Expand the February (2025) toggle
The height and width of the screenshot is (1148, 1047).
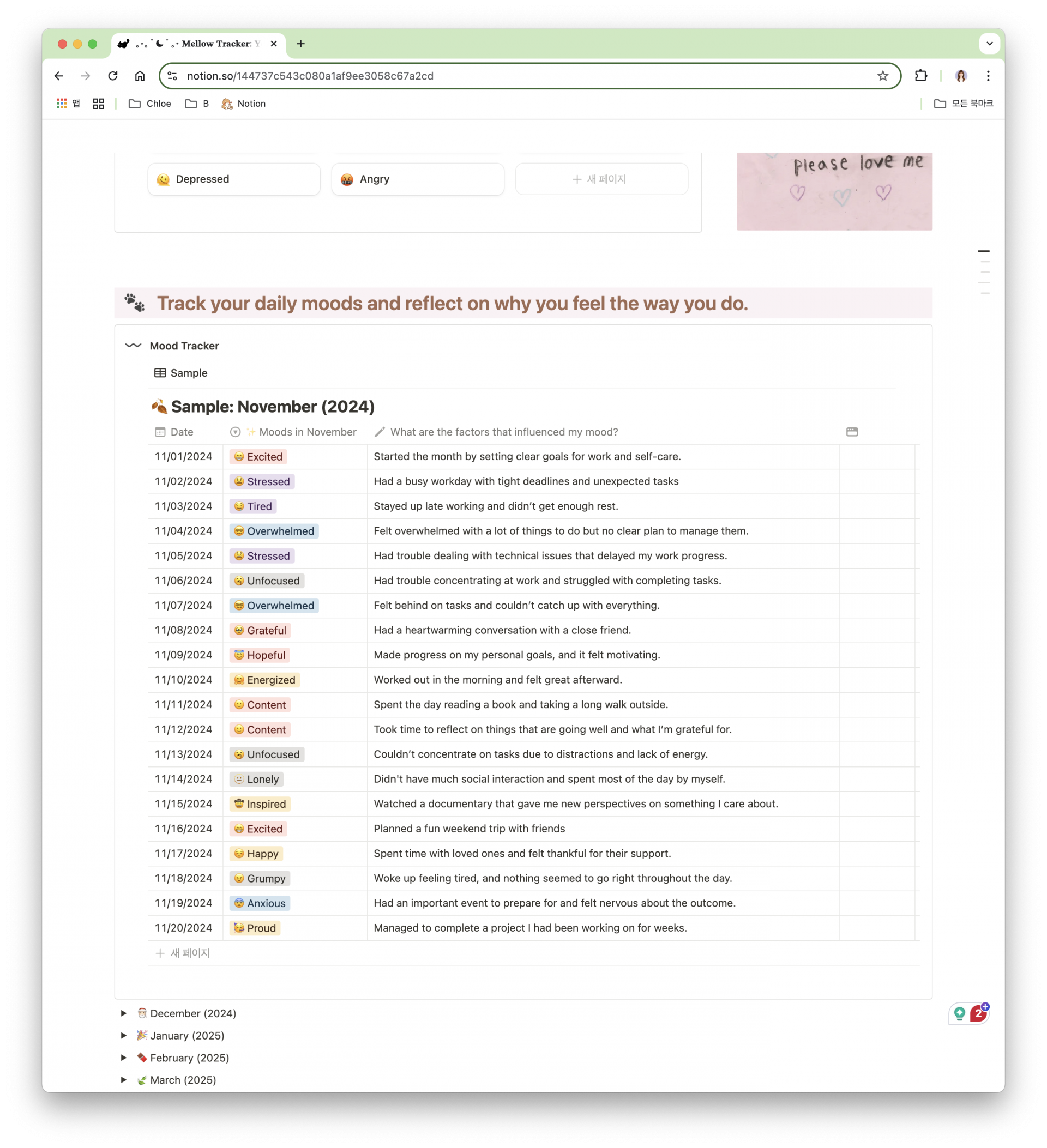click(x=124, y=1058)
